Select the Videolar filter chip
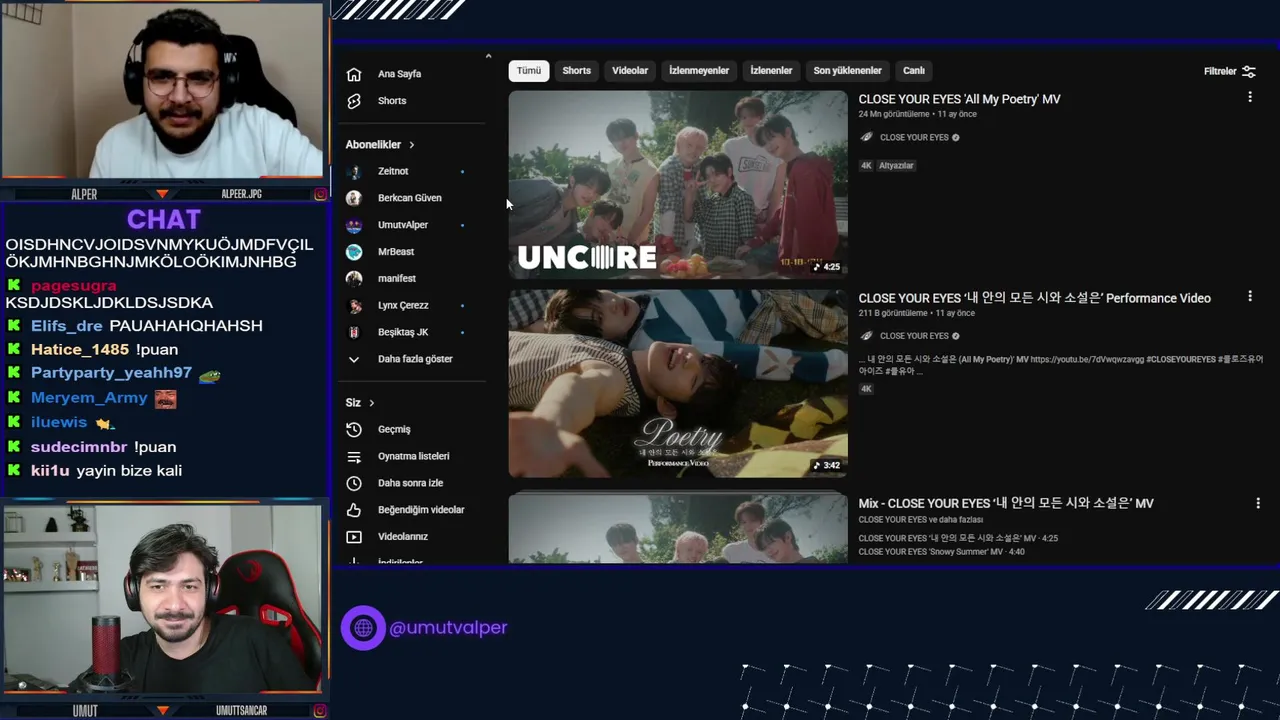Screen dimensions: 1280x720 (630, 71)
